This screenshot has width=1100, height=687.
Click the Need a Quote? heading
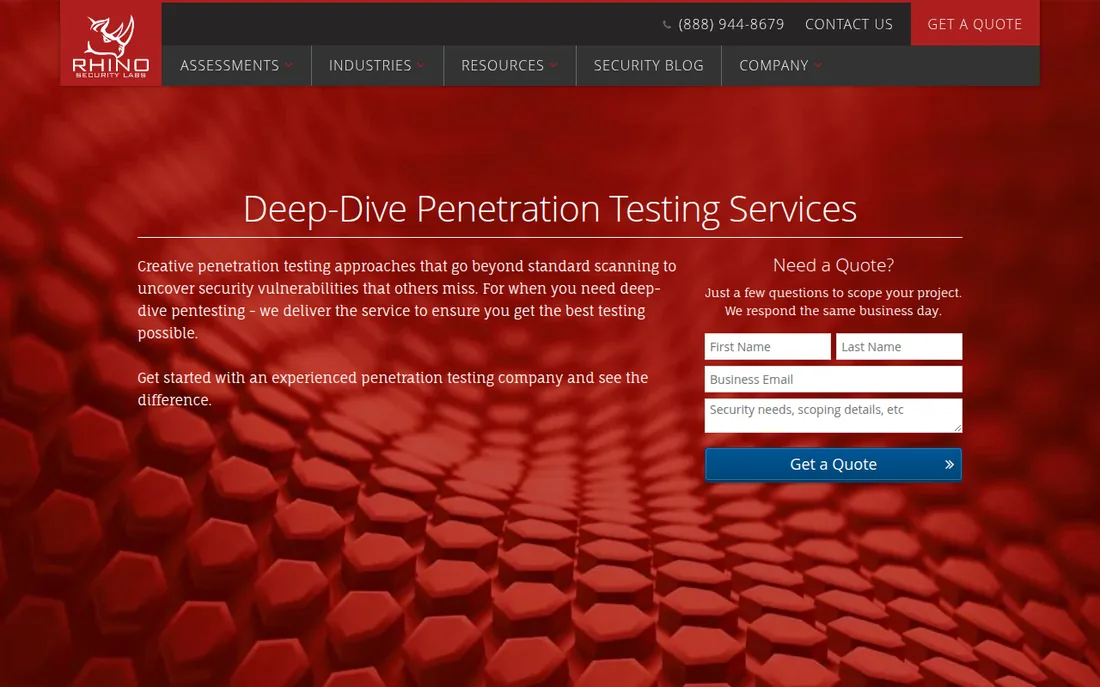pyautogui.click(x=833, y=265)
